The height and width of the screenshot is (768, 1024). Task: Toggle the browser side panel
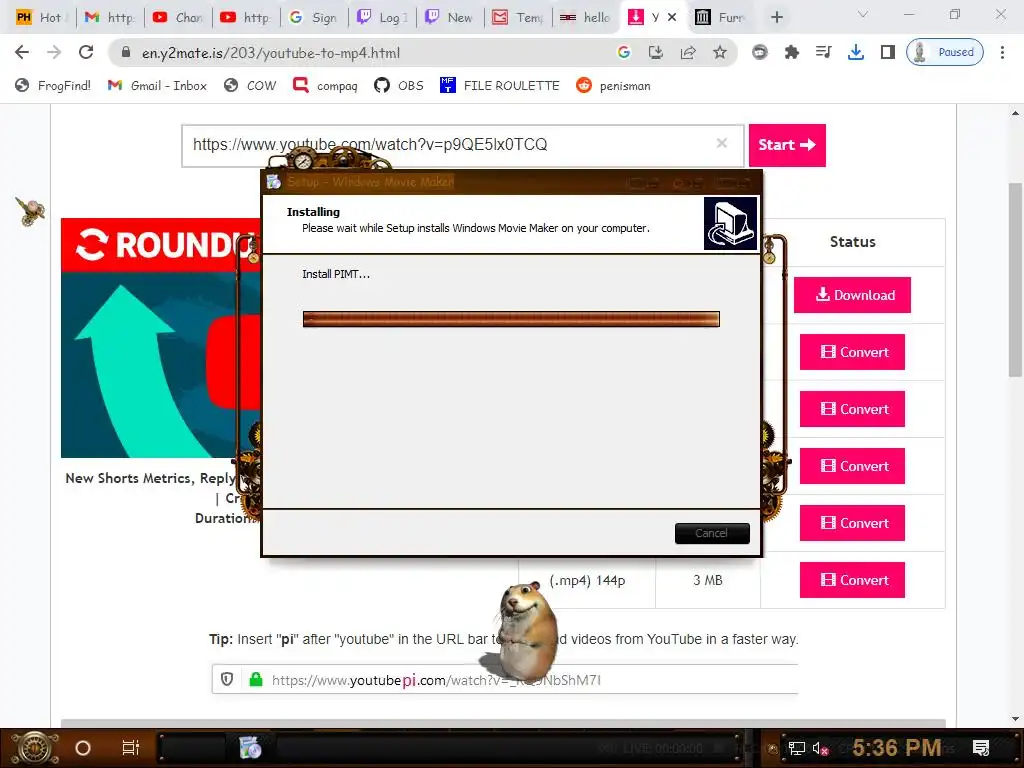888,52
